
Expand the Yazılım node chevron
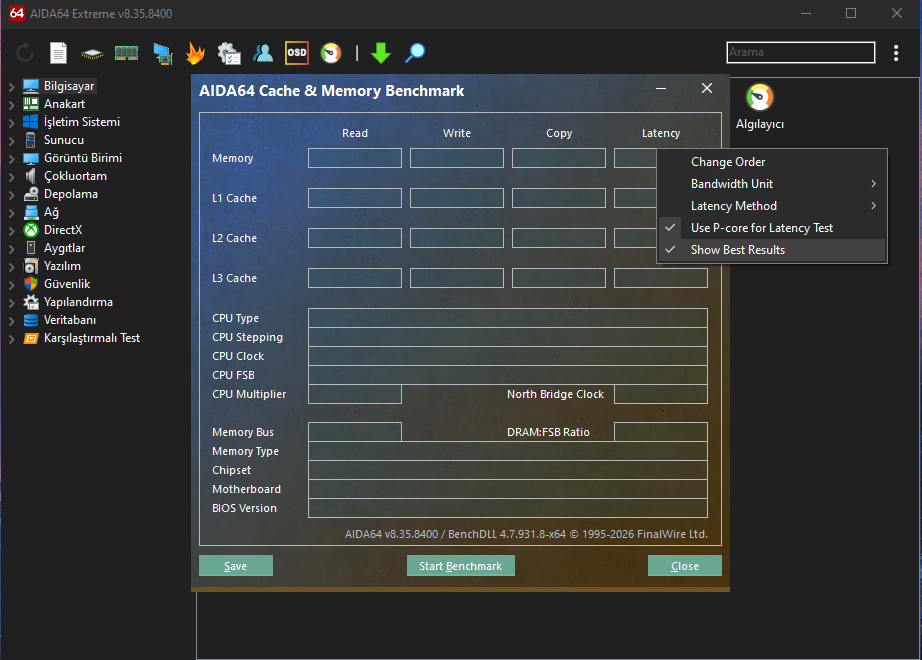[x=11, y=266]
